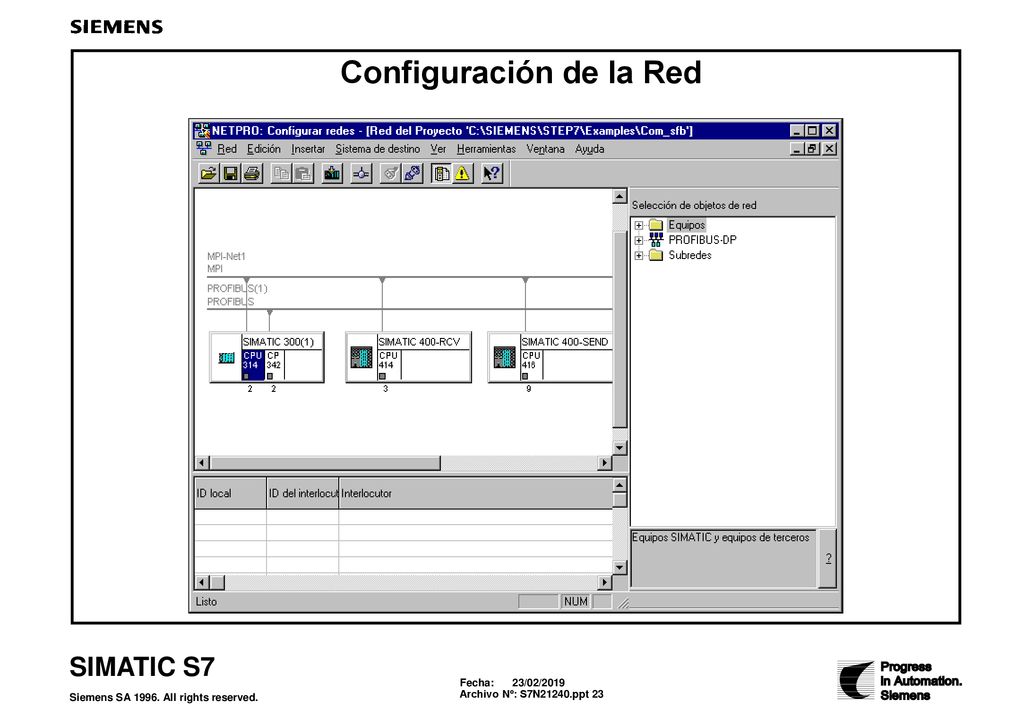Open the Red menu

coord(227,149)
